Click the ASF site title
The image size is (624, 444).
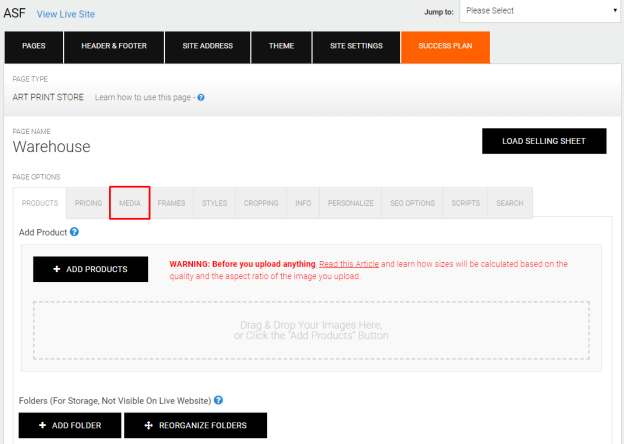coord(14,13)
